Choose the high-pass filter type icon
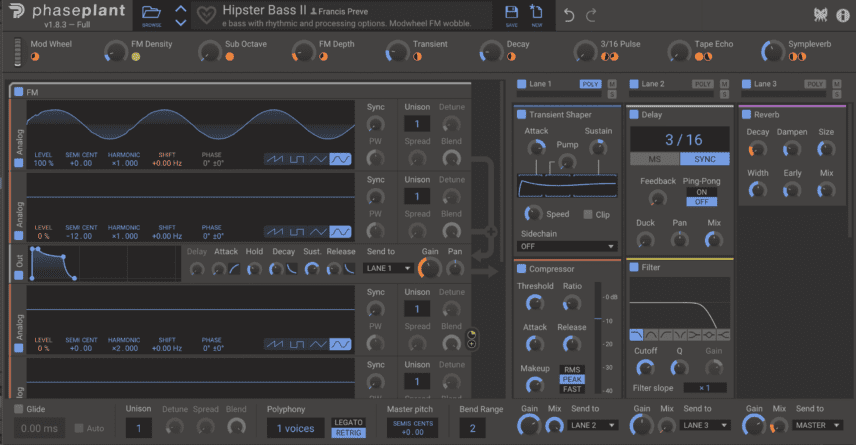The height and width of the screenshot is (445, 856). (x=665, y=335)
